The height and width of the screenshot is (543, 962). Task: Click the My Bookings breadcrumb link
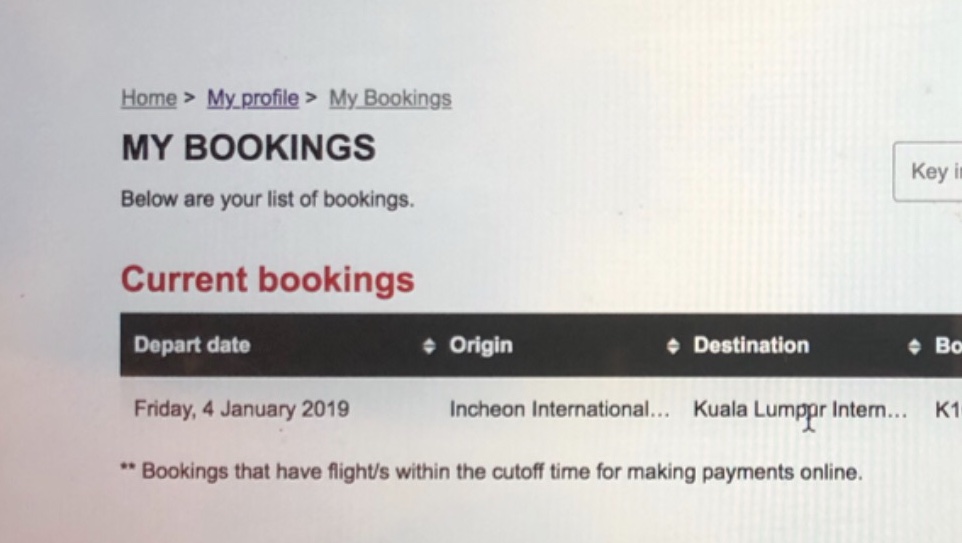tap(390, 98)
